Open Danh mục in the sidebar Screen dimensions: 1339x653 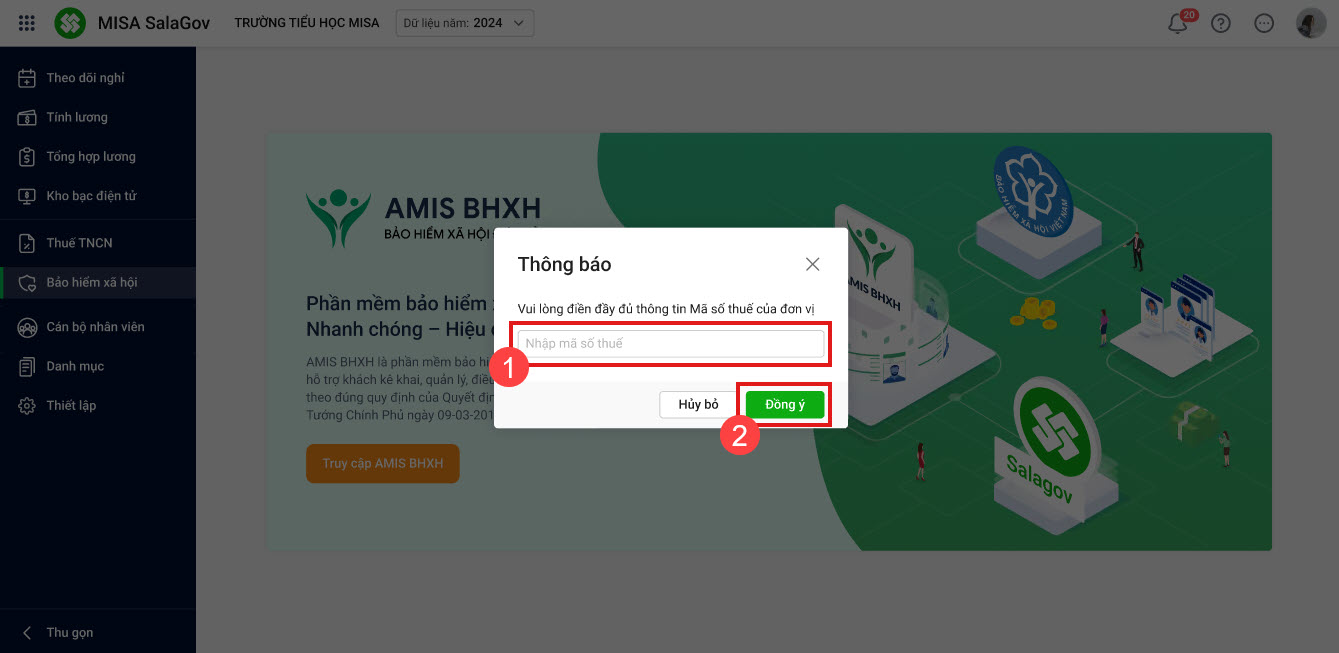coord(75,366)
